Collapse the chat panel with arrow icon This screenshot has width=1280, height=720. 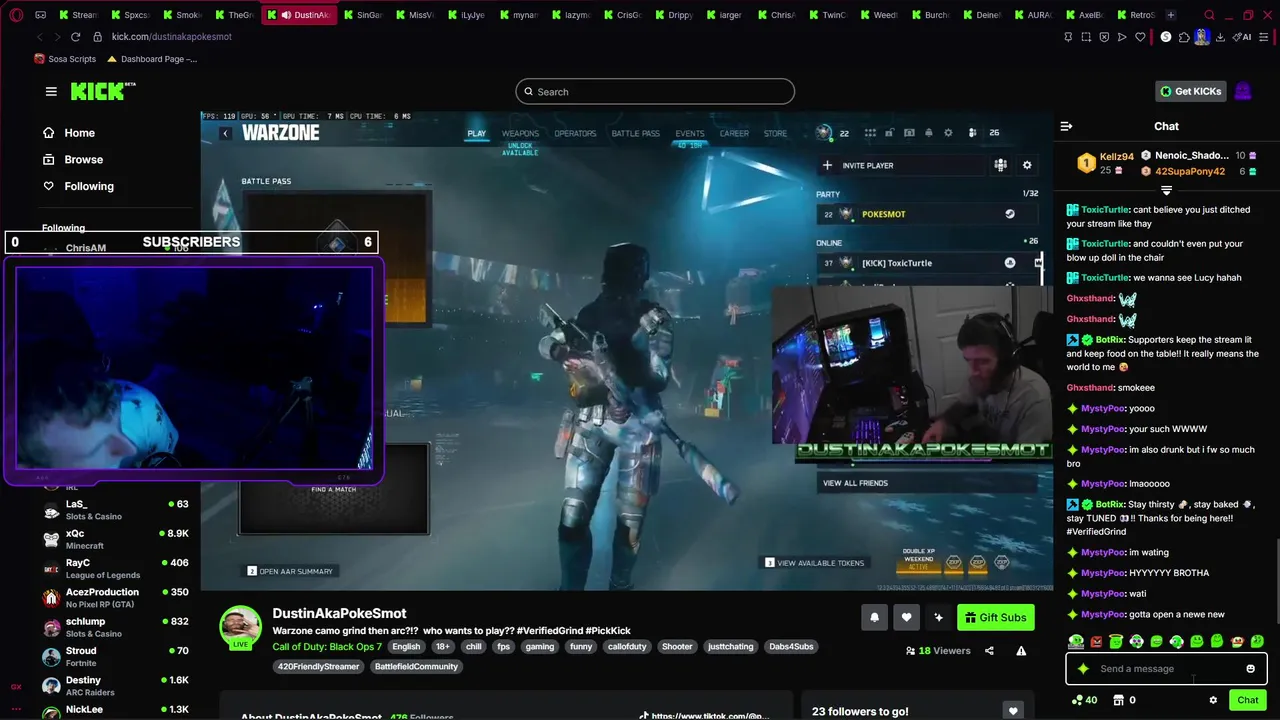pyautogui.click(x=1066, y=126)
